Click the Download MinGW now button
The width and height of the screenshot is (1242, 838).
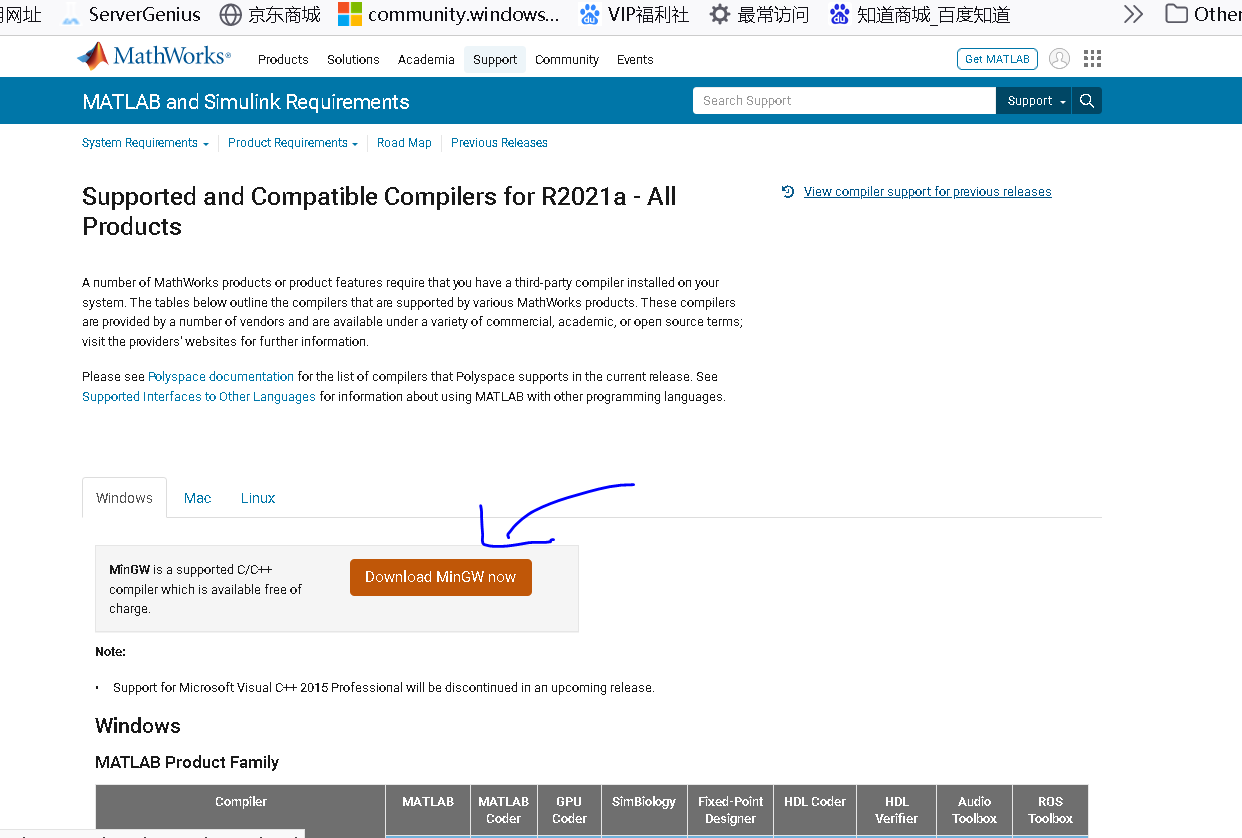(x=440, y=577)
